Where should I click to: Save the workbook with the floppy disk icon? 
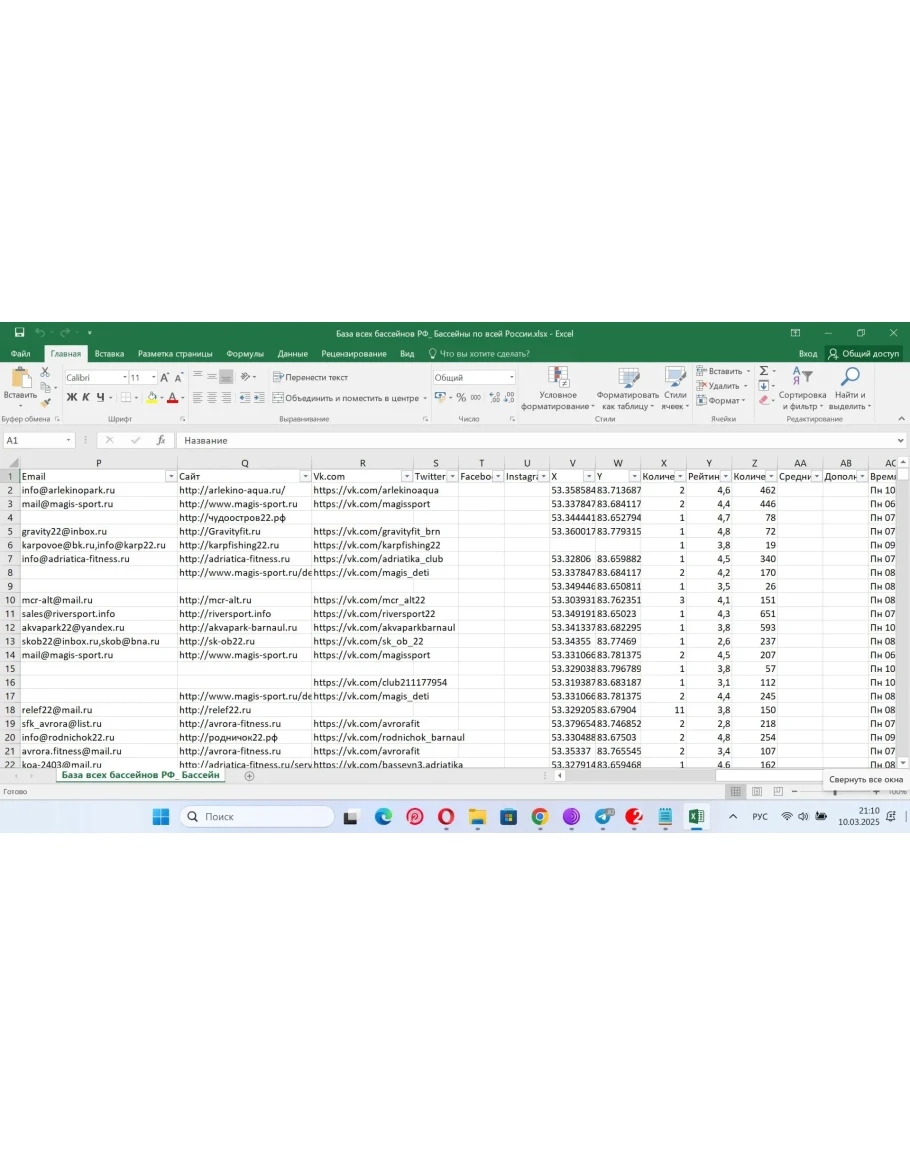[20, 333]
